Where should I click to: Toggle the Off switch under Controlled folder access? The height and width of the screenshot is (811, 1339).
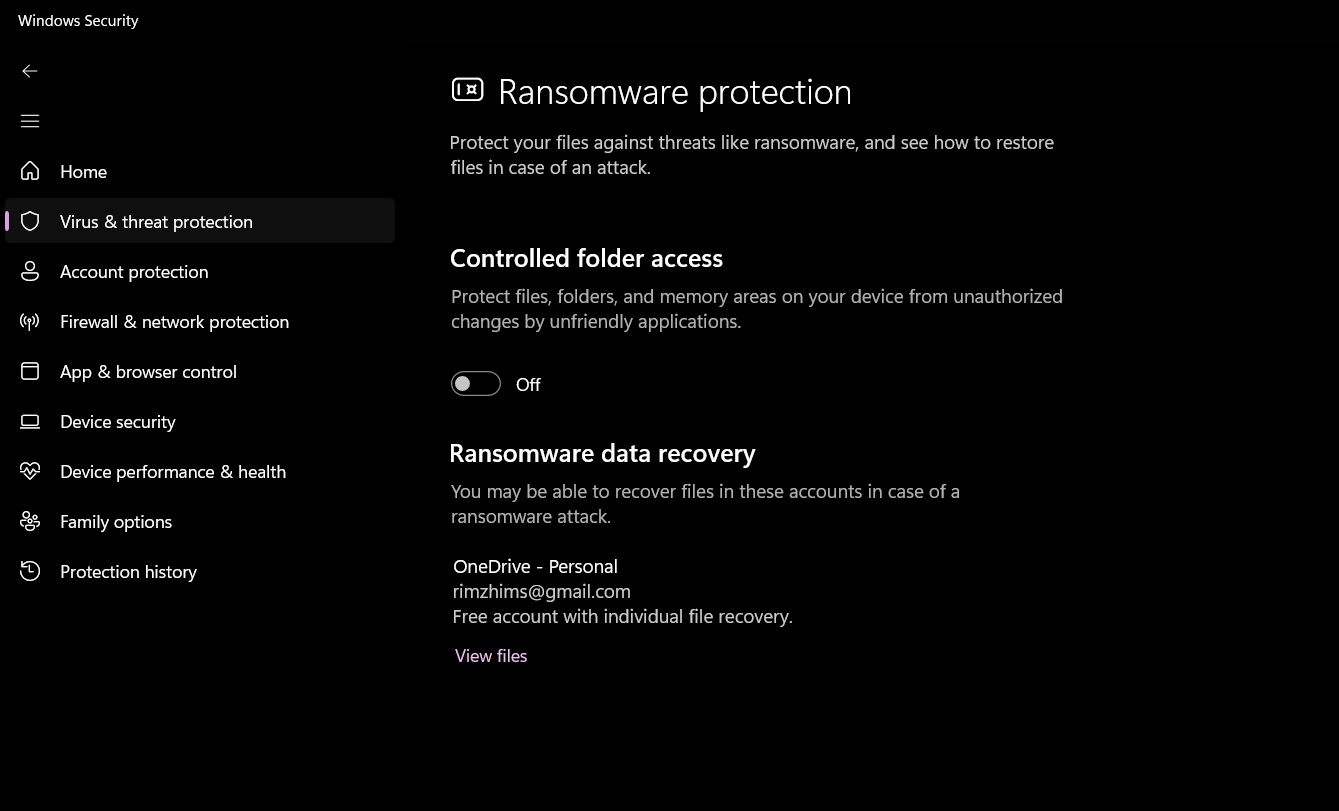475,383
